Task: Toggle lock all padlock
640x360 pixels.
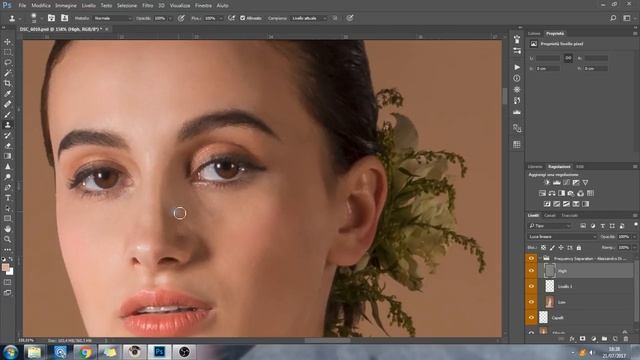Action: (x=579, y=247)
